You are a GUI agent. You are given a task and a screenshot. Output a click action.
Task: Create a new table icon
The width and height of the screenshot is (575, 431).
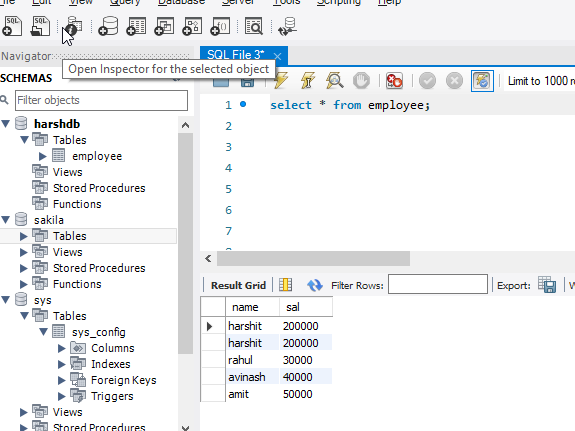coord(136,26)
